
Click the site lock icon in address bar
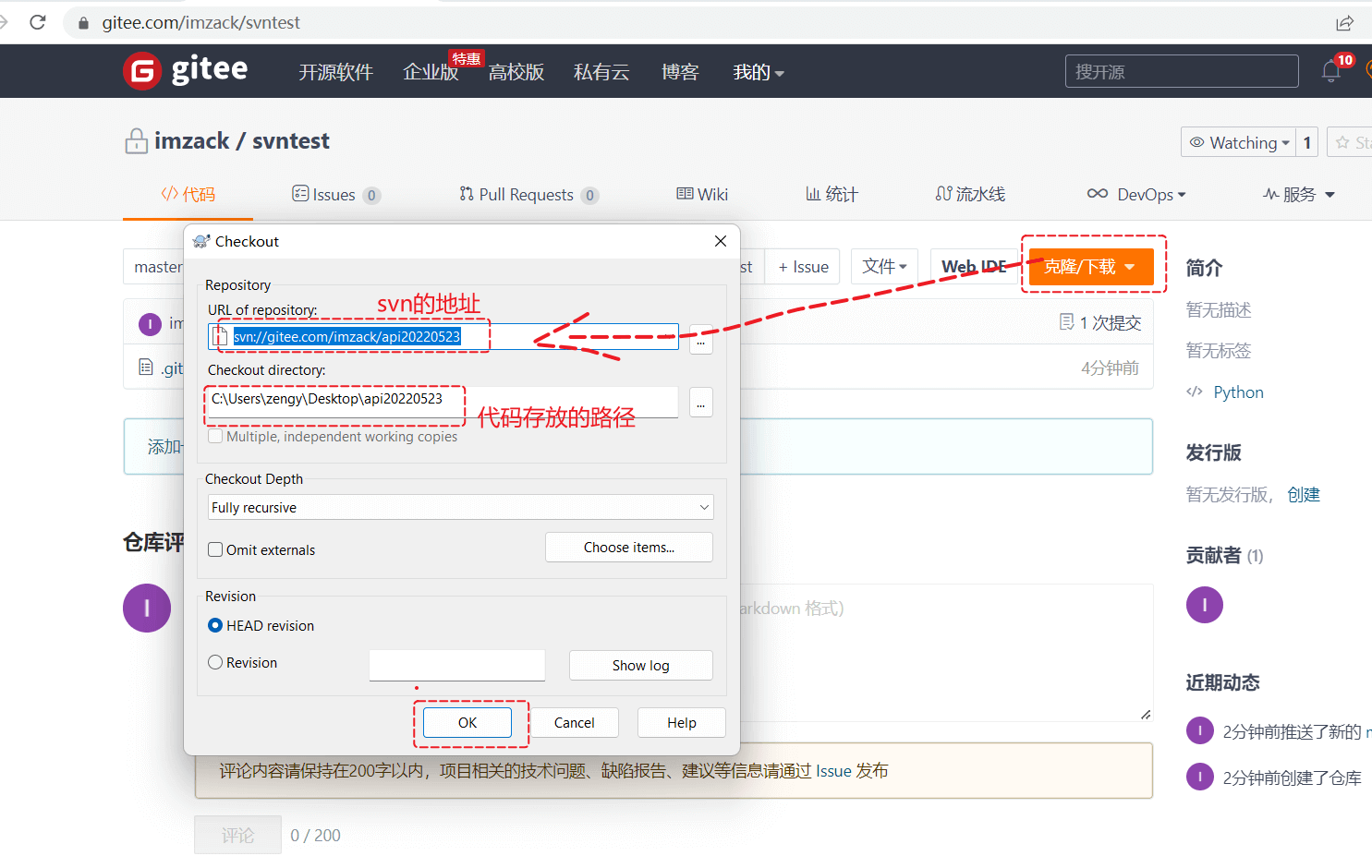83,23
